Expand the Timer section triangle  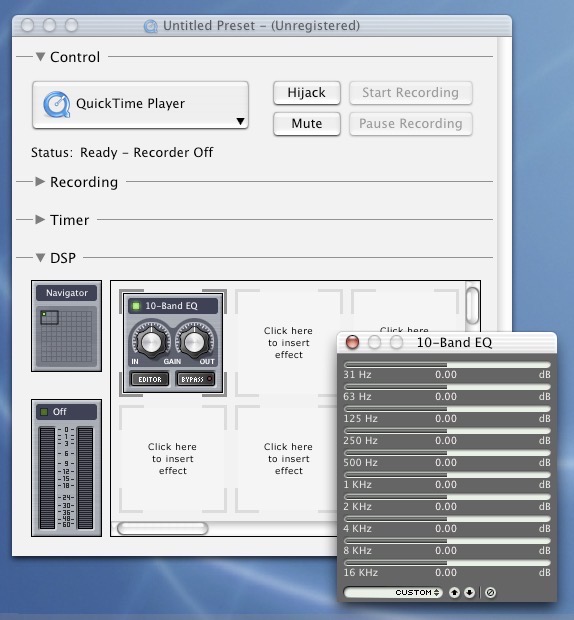coord(40,219)
